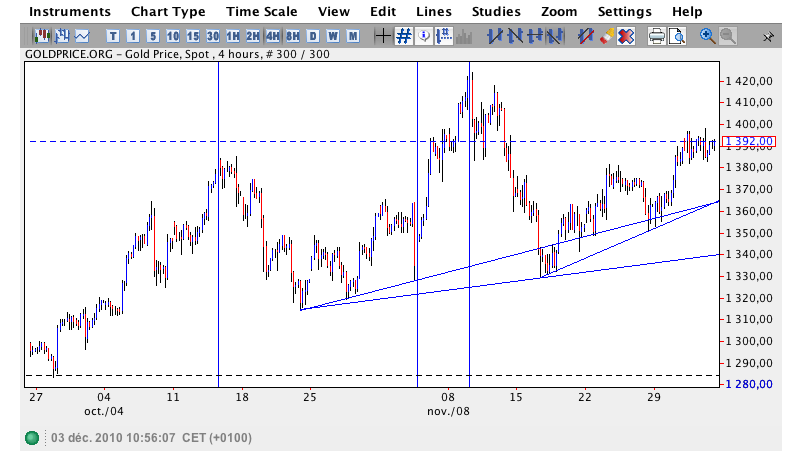The width and height of the screenshot is (791, 458).
Task: Toggle the grid display icon
Action: tap(404, 36)
